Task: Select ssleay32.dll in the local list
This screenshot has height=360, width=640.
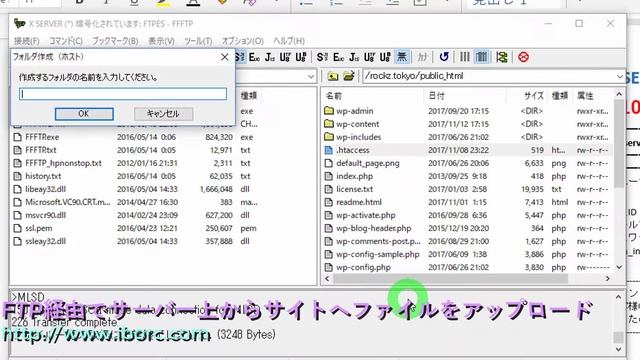Action: tap(45, 241)
